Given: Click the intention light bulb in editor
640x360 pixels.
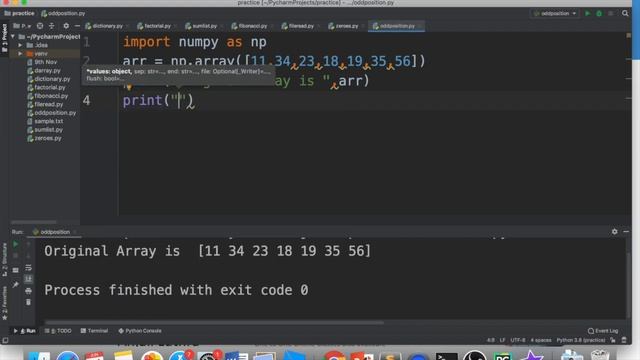Looking at the screenshot, I should click(129, 87).
